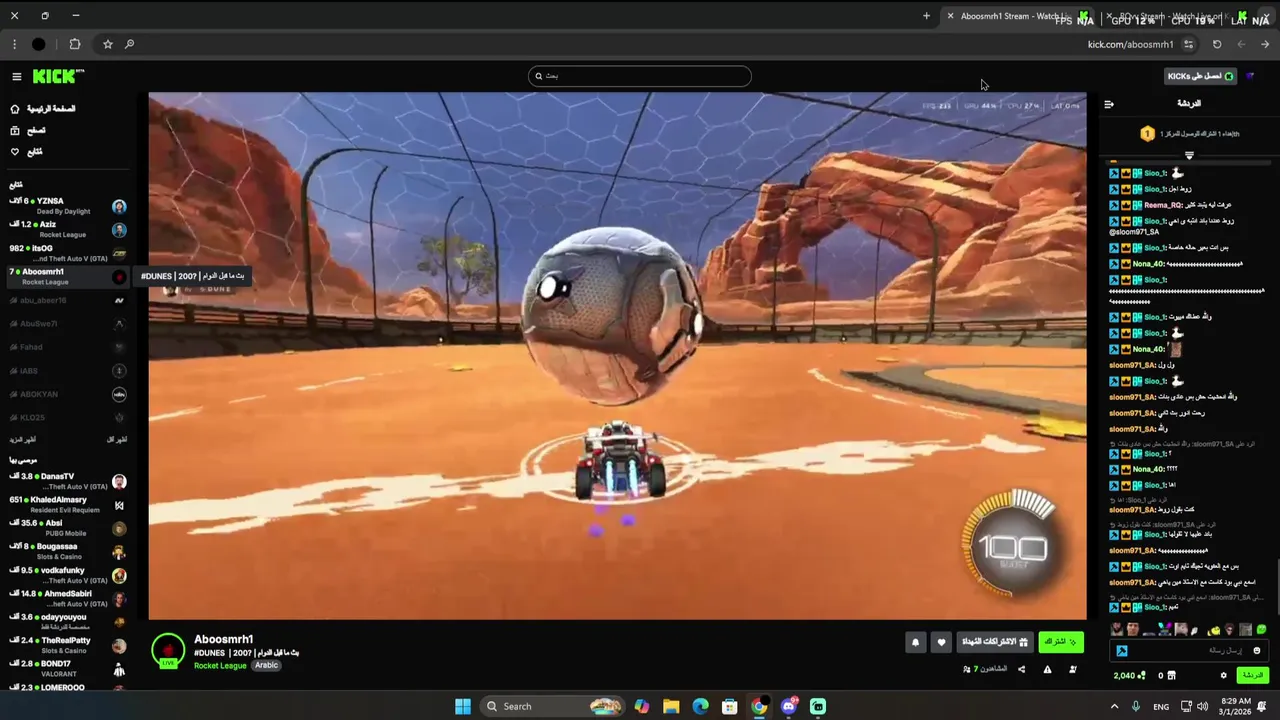Report the stream with warning triangle icon

coord(1047,669)
